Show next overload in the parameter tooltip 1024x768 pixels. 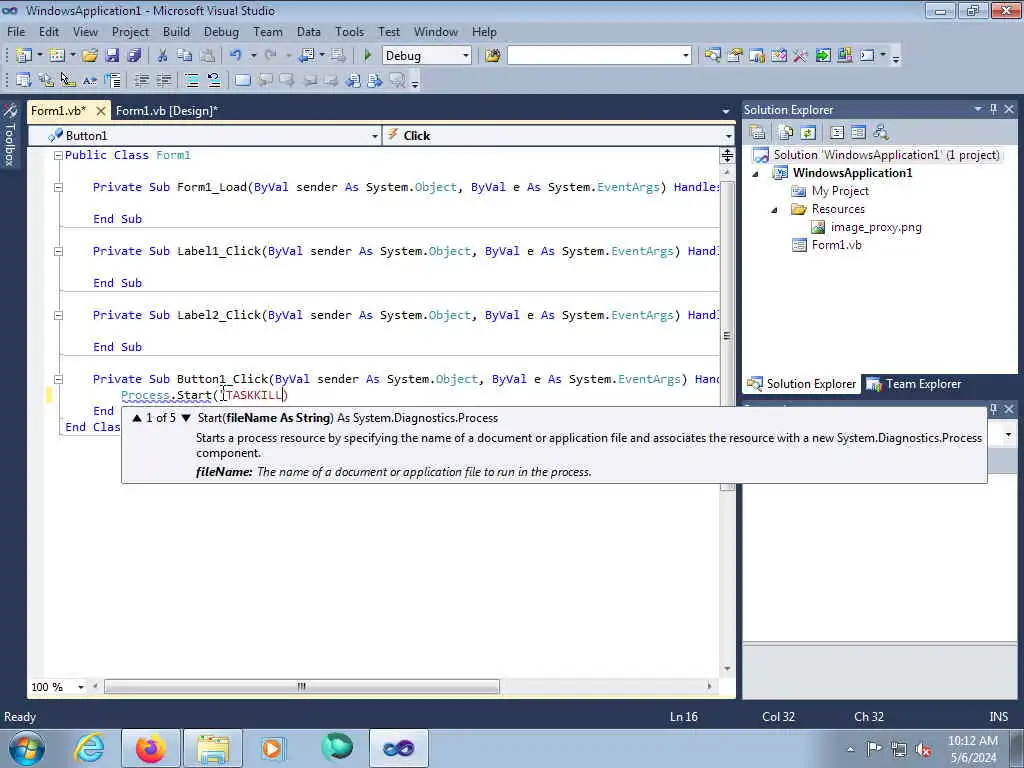point(186,418)
